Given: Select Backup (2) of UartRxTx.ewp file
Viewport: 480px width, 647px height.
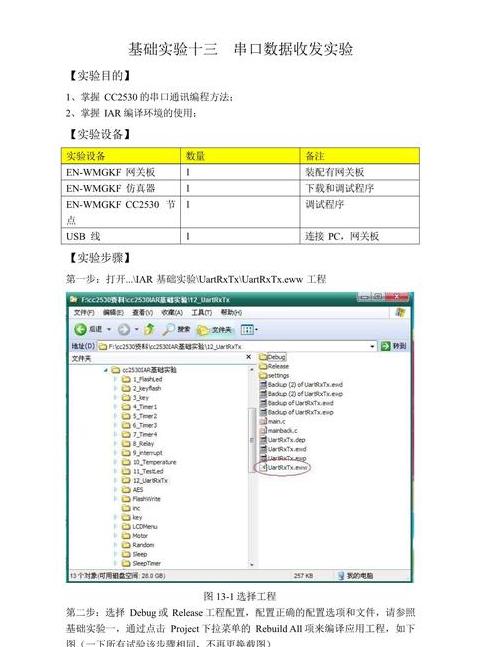Looking at the screenshot, I should click(301, 394).
